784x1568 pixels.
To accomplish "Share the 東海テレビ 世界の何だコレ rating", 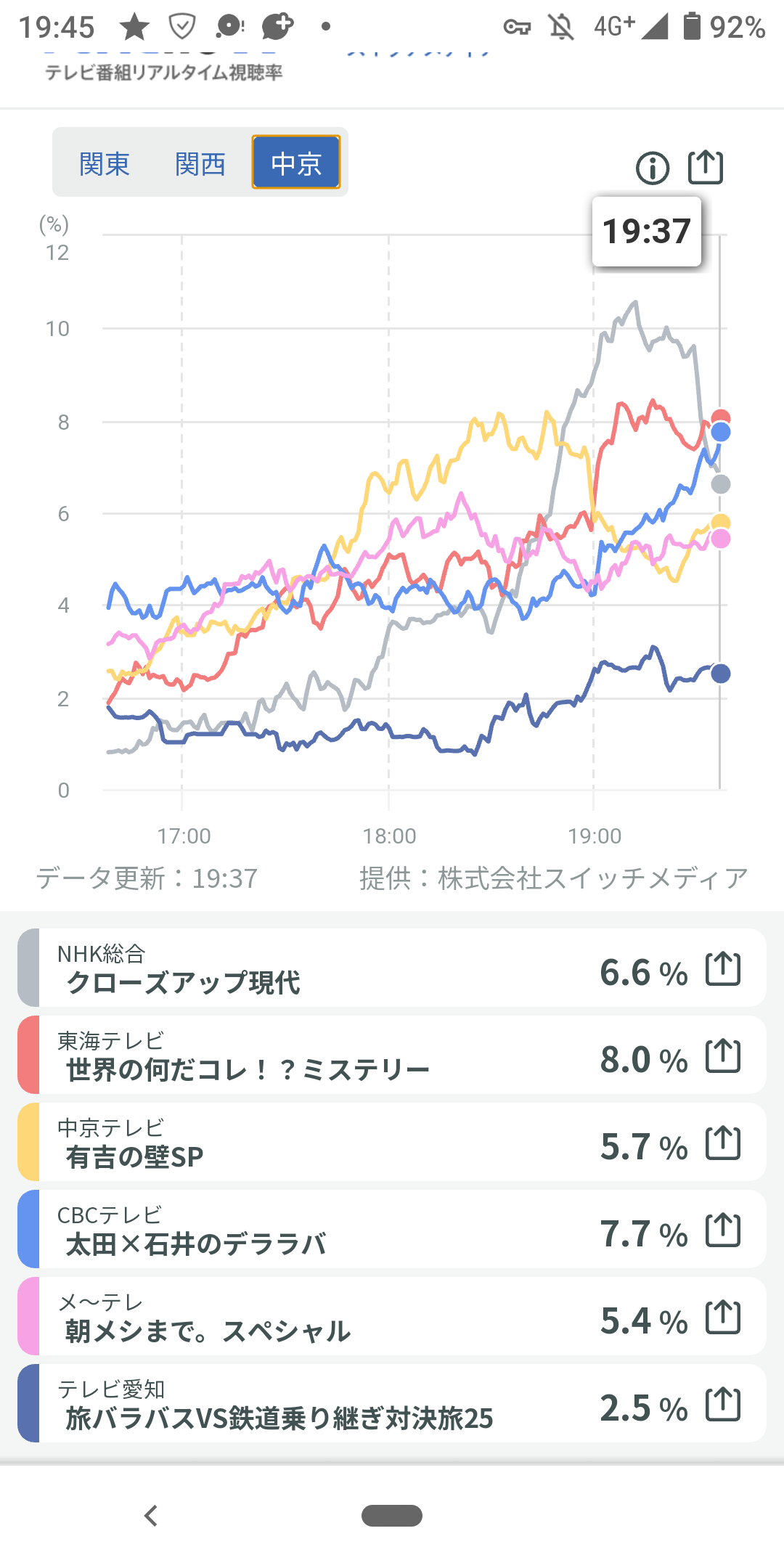I will click(x=723, y=1055).
